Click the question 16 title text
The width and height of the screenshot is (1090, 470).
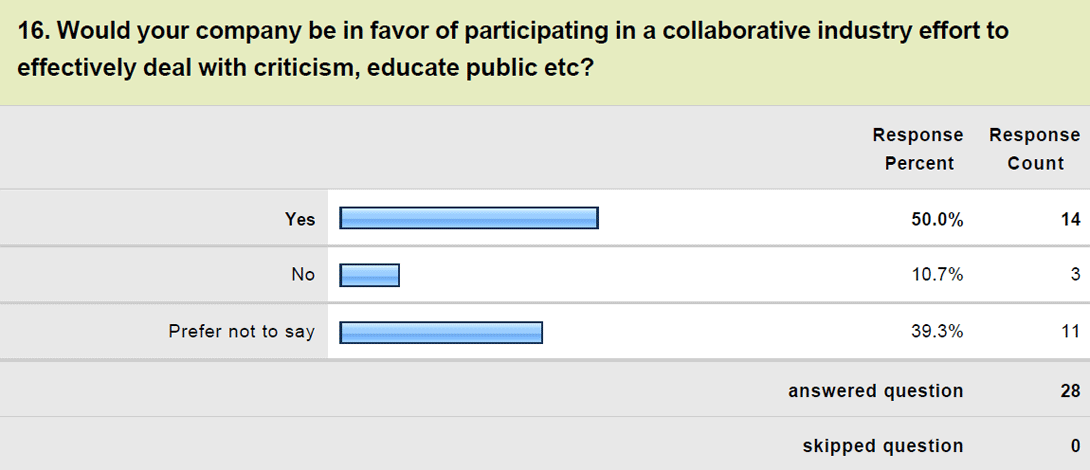(512, 50)
